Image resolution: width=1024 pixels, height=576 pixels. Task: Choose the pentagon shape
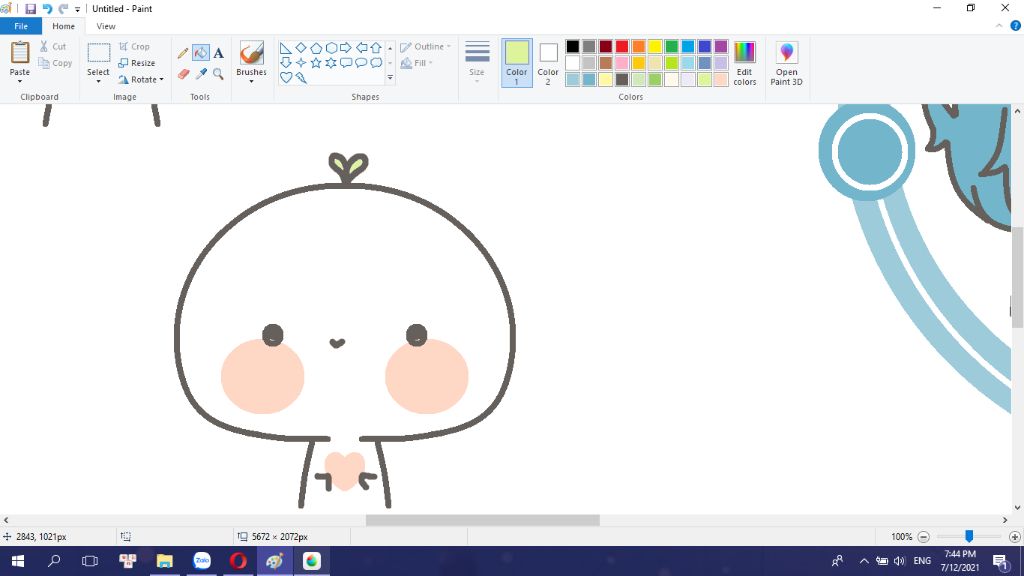pyautogui.click(x=316, y=48)
